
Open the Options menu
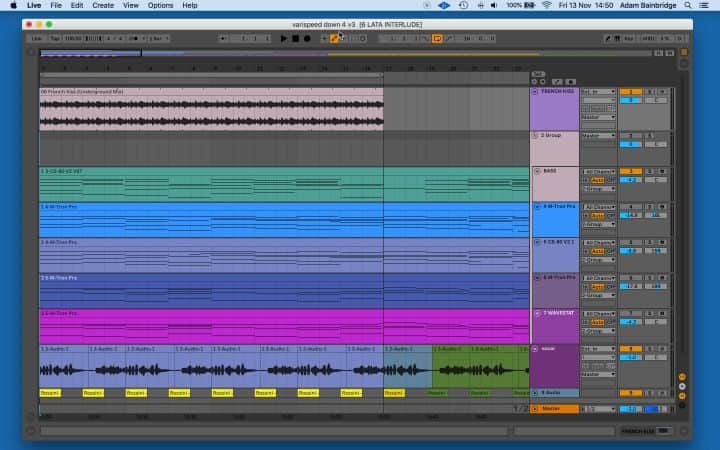point(160,6)
